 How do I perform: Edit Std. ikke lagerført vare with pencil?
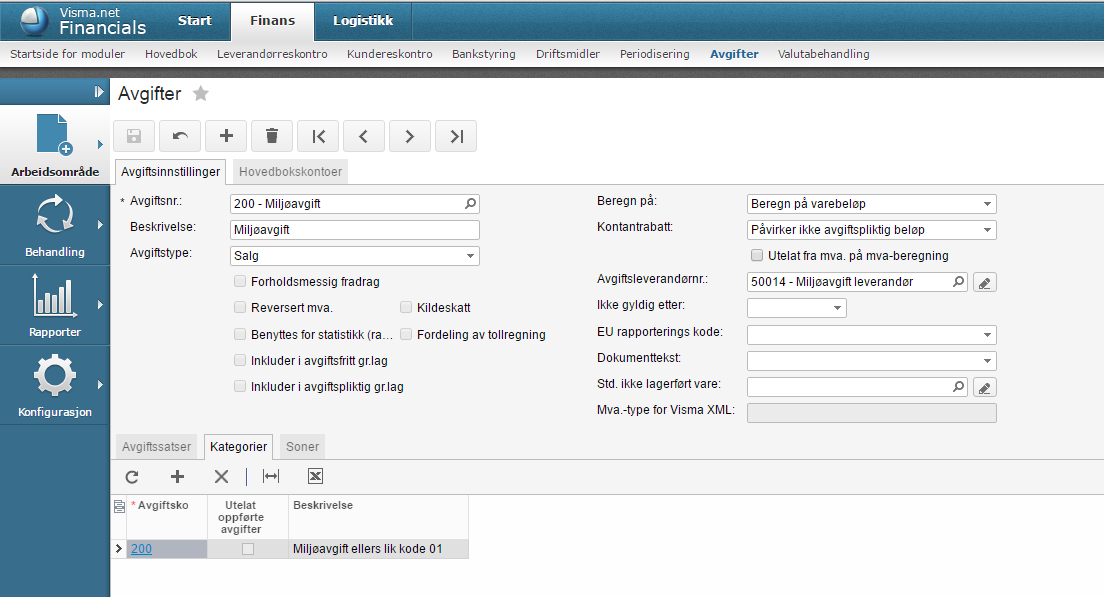[x=984, y=387]
